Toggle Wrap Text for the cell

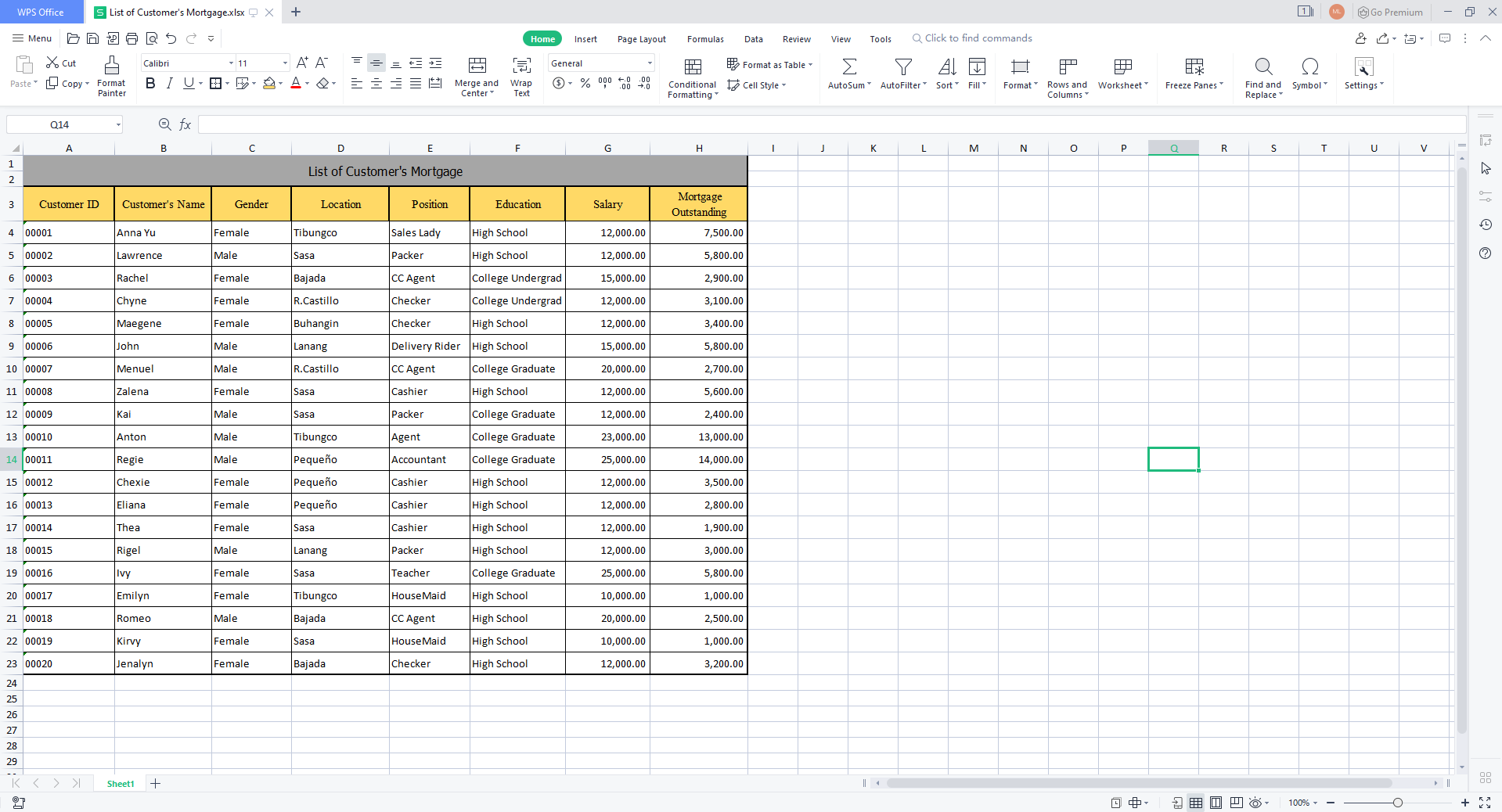(x=521, y=76)
